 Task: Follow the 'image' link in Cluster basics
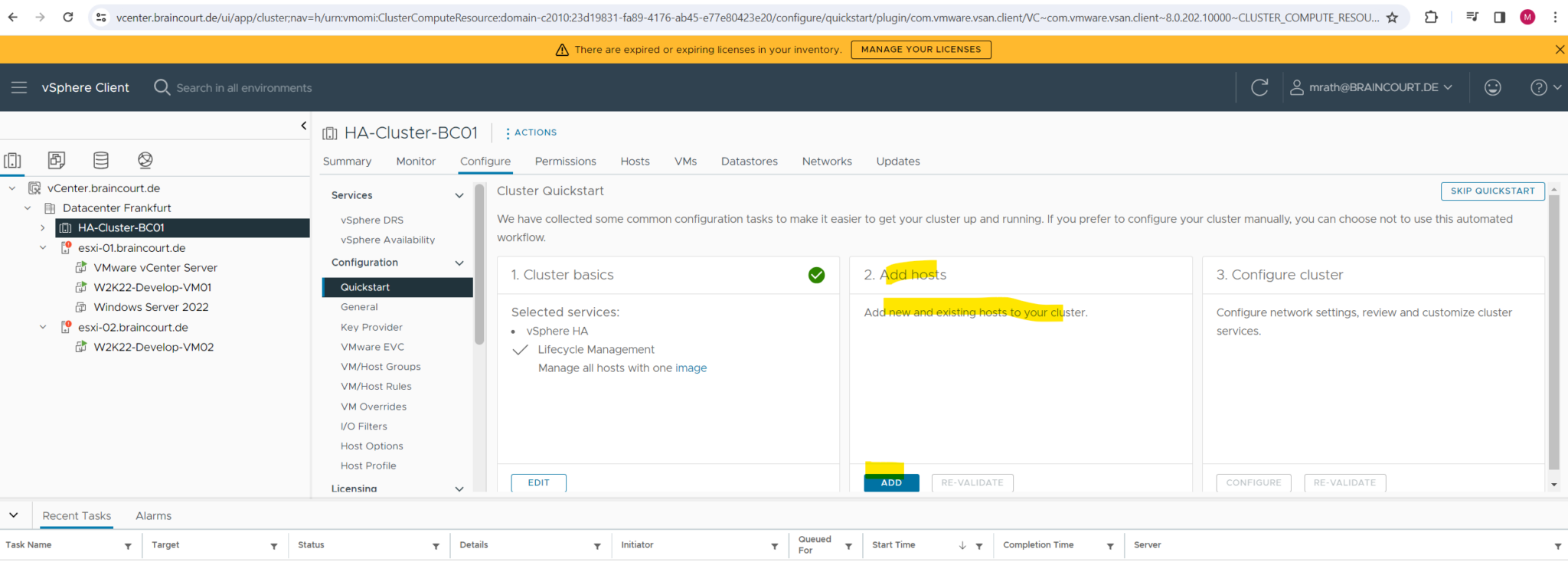[691, 368]
